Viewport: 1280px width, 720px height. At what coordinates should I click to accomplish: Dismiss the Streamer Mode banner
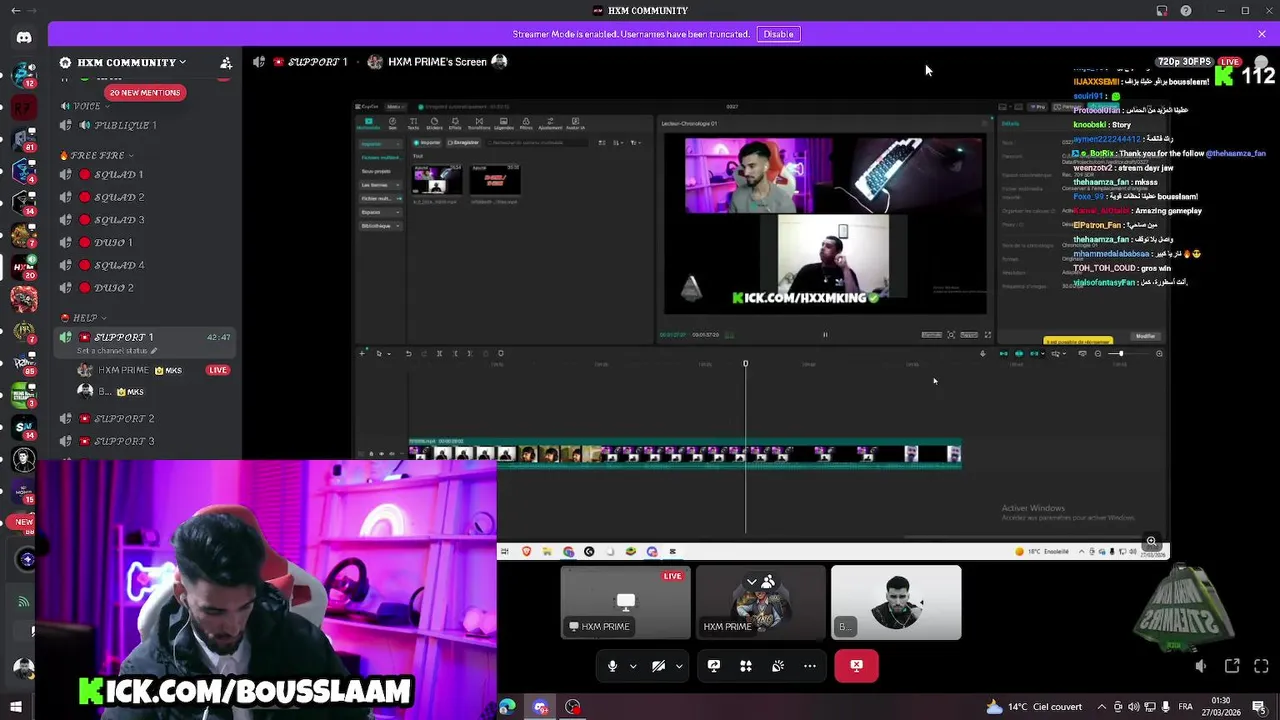pos(1262,34)
